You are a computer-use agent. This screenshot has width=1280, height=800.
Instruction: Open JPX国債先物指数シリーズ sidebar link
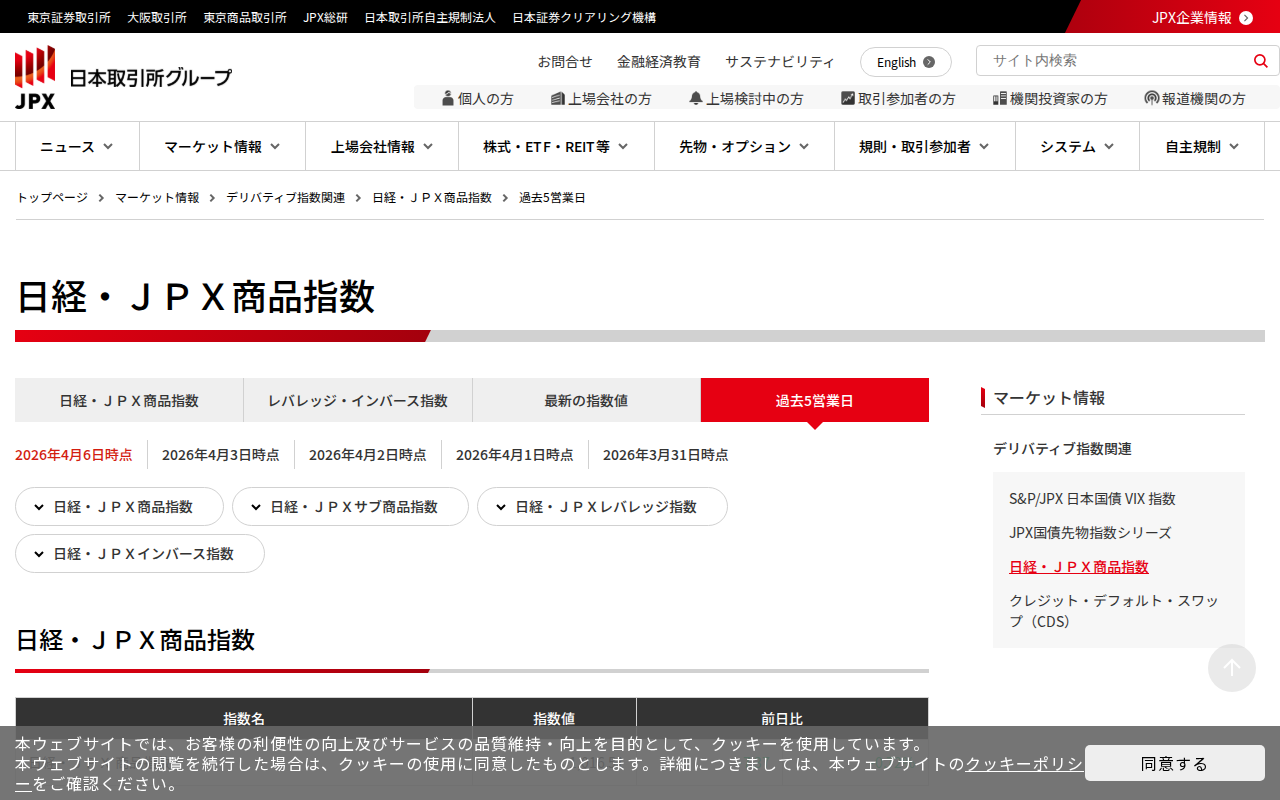pyautogui.click(x=1090, y=533)
